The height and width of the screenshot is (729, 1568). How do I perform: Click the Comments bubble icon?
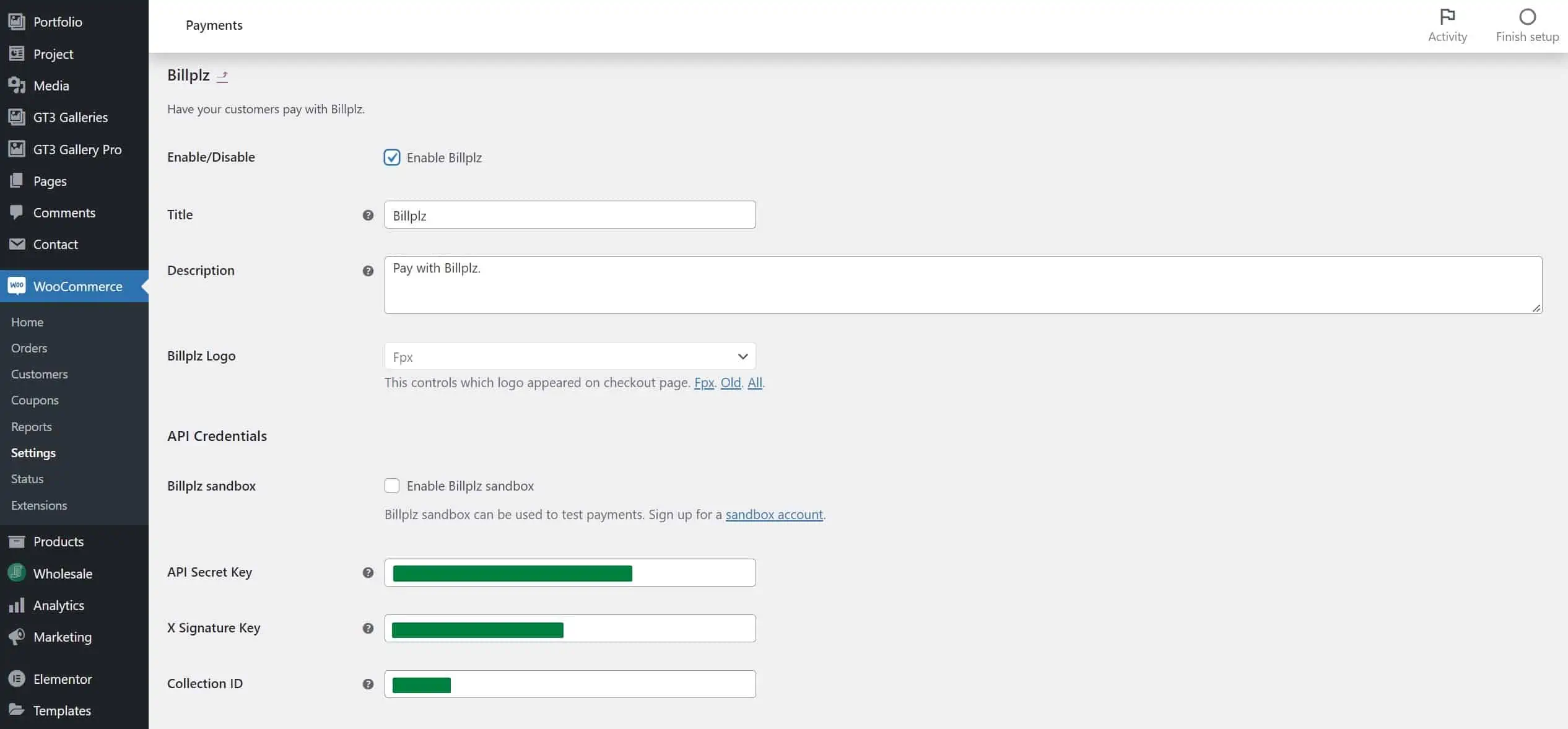(17, 212)
